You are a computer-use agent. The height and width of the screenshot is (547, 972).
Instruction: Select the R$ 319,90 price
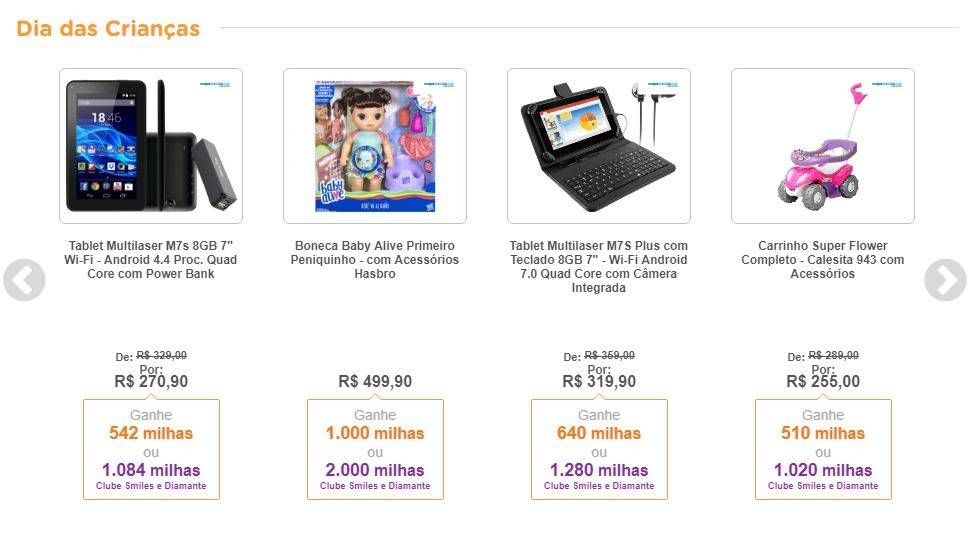[x=599, y=381]
